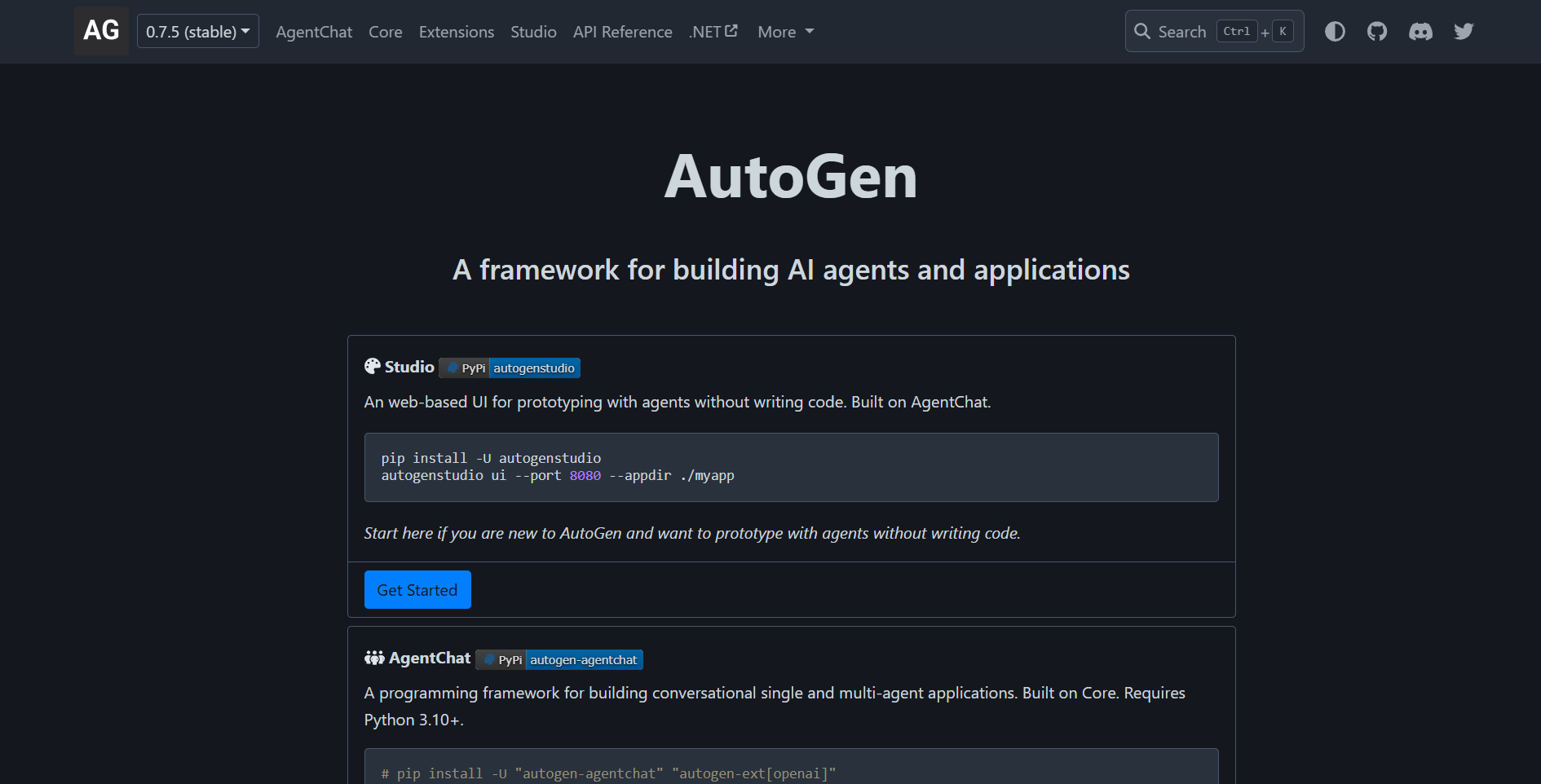Toggle light/dark theme switch icon
The width and height of the screenshot is (1541, 784).
(x=1335, y=31)
